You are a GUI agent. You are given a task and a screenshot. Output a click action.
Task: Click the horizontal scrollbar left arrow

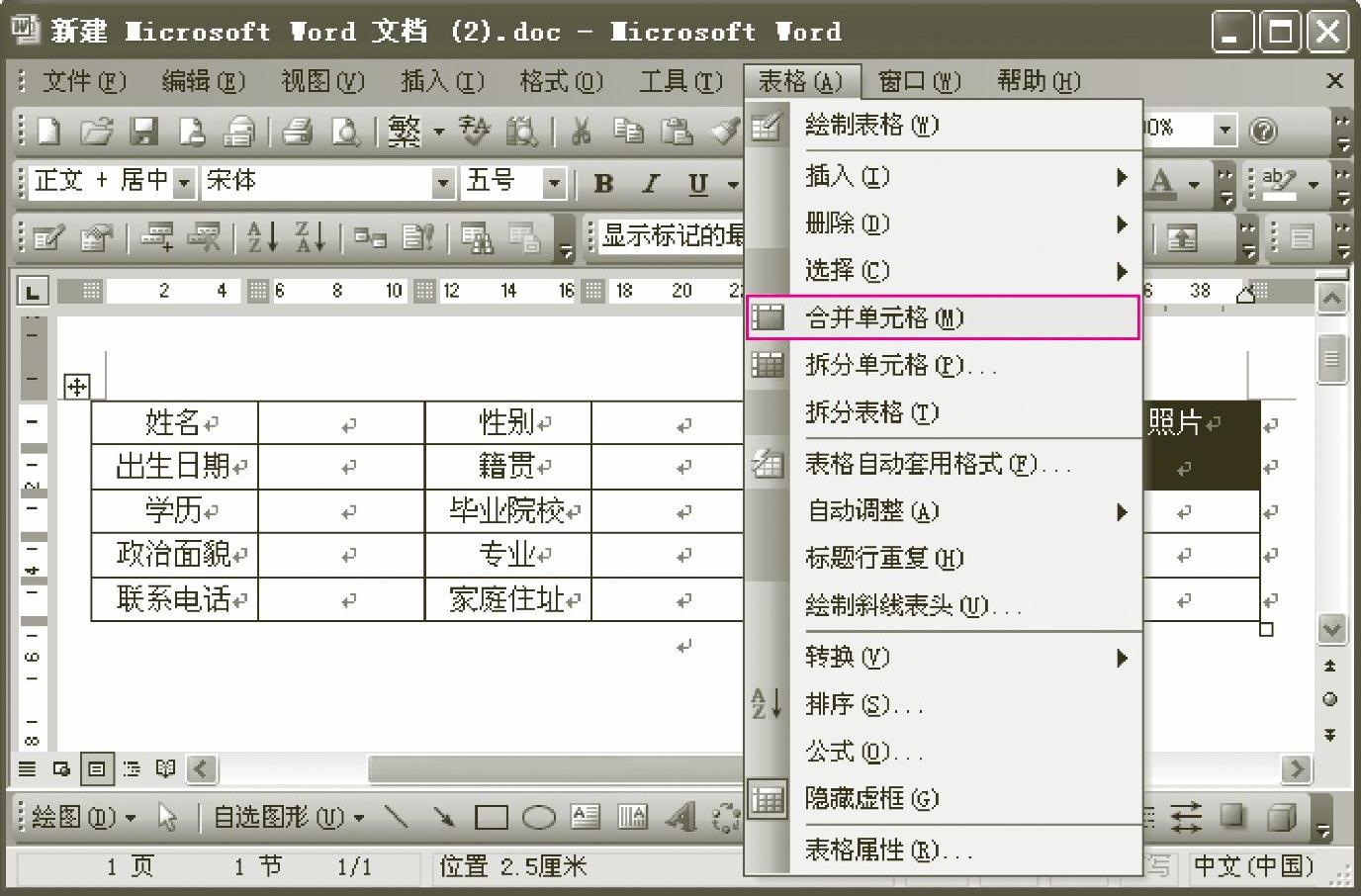point(203,768)
